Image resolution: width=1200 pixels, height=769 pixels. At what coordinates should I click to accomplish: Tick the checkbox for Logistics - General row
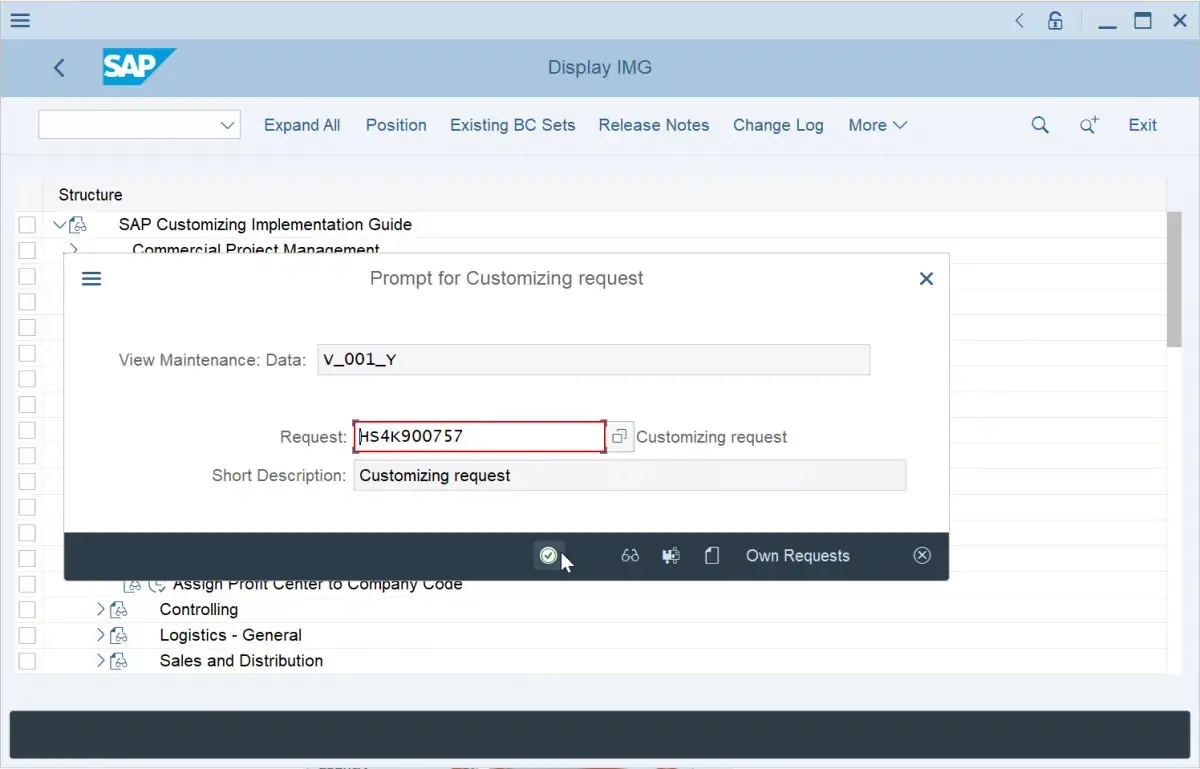(27, 635)
